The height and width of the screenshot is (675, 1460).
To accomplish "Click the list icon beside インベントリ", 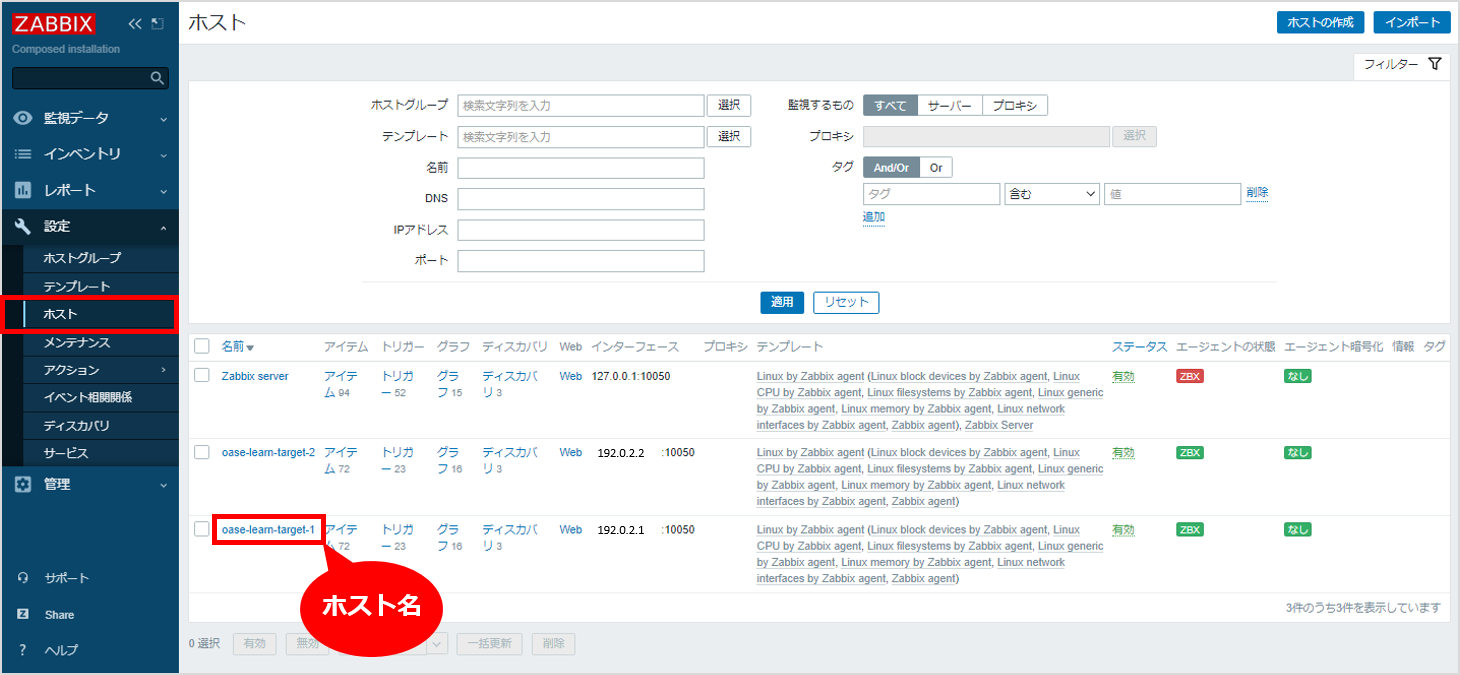I will tap(23, 154).
